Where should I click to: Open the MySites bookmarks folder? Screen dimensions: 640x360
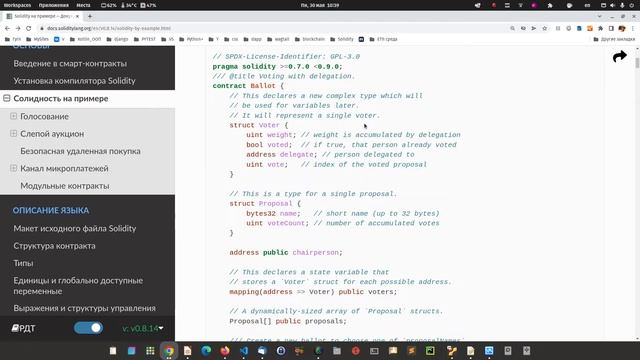pos(37,39)
